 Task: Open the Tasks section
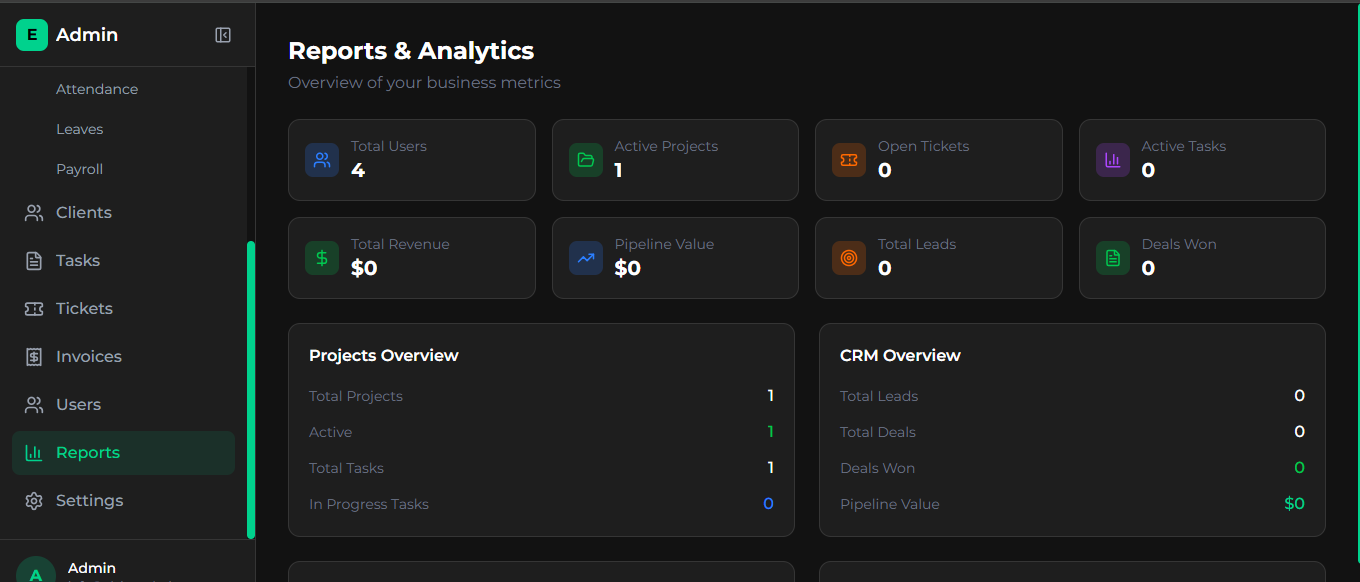click(78, 261)
